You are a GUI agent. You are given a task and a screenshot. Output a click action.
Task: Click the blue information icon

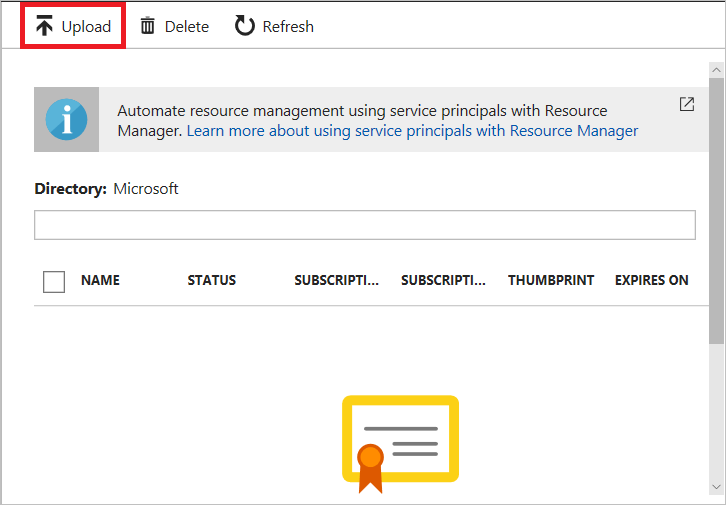coord(66,119)
